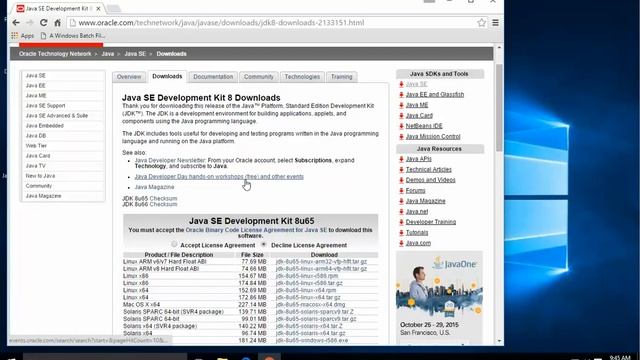Open Java Card sidebar item
Screen dimensions: 640x360
[x=38, y=156]
